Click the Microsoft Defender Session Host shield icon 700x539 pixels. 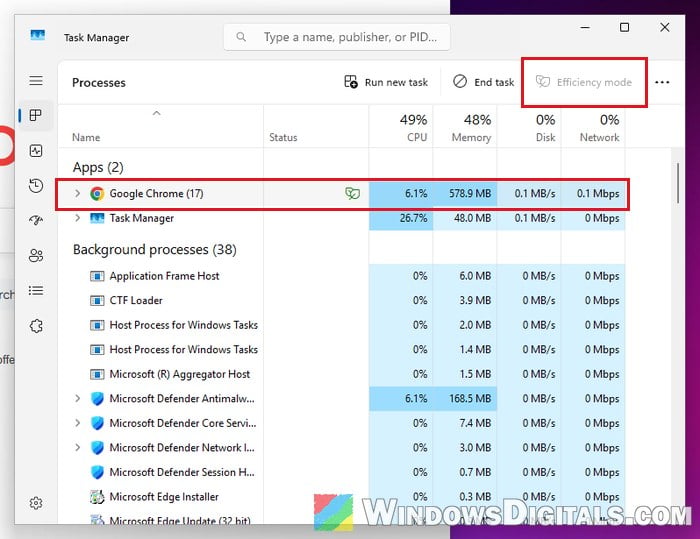pos(97,472)
